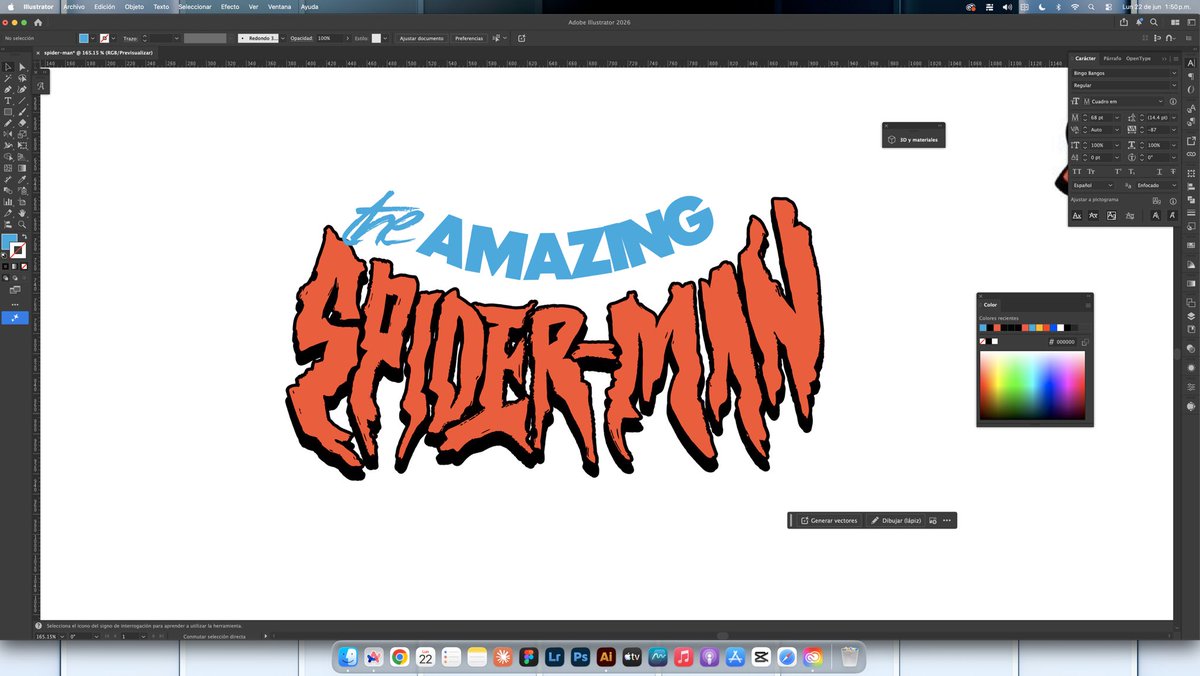Click the Fill color box in toolbar
Image resolution: width=1200 pixels, height=676 pixels.
click(8, 240)
